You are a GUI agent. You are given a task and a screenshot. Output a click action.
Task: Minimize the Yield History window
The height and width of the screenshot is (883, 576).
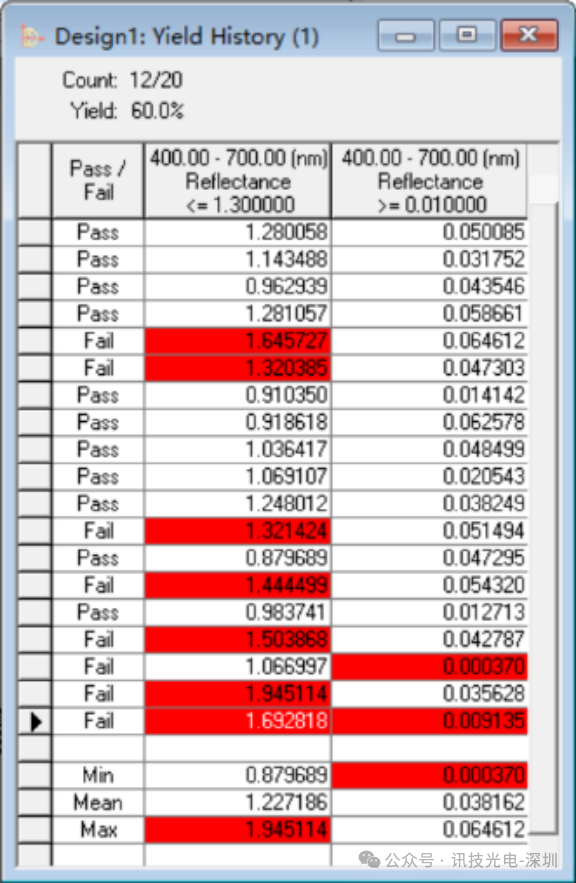(405, 36)
